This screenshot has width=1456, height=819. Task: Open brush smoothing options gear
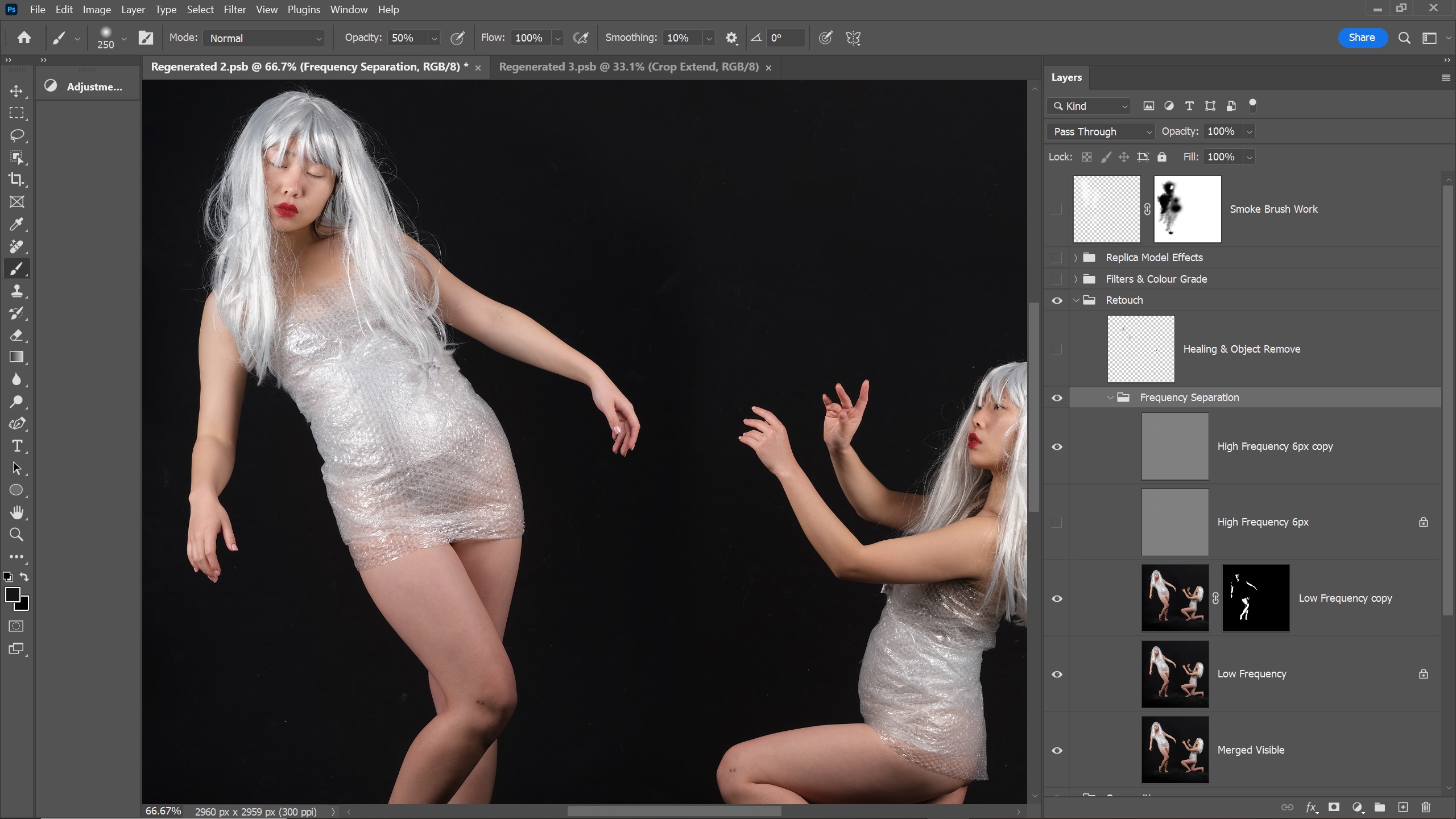[x=731, y=38]
